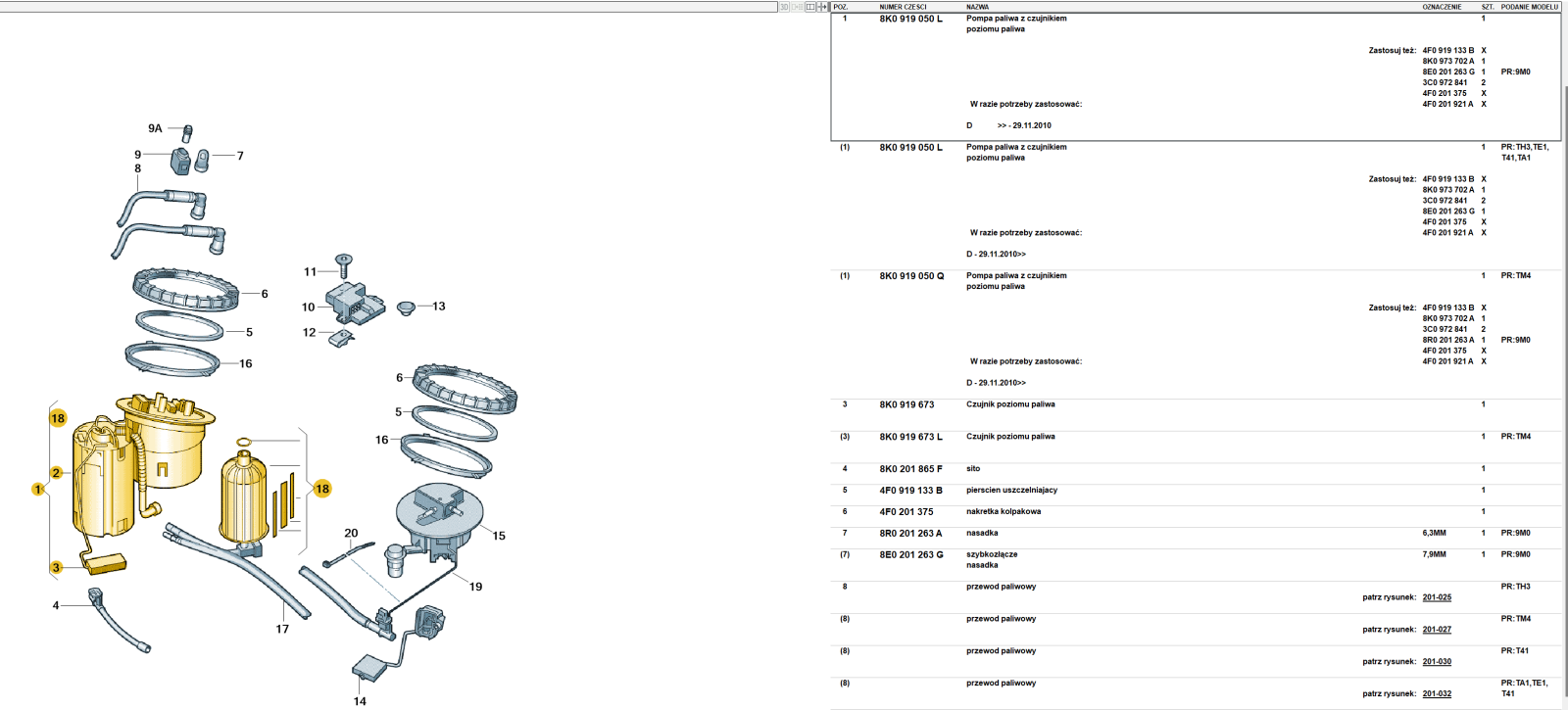Select part number 8K0 201 865 F
The image size is (1568, 710).
pos(910,469)
